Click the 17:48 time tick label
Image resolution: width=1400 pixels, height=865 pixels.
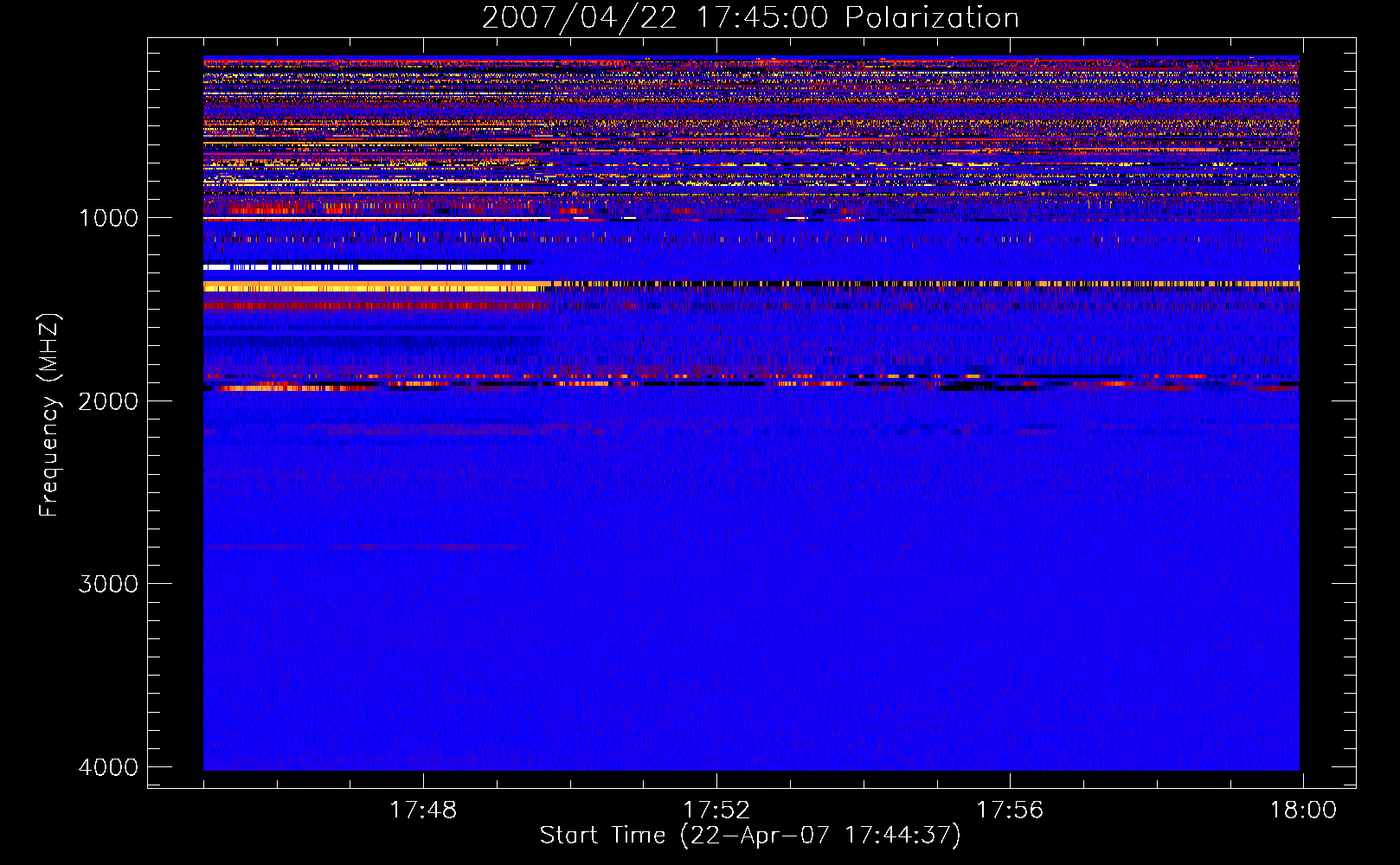423,811
